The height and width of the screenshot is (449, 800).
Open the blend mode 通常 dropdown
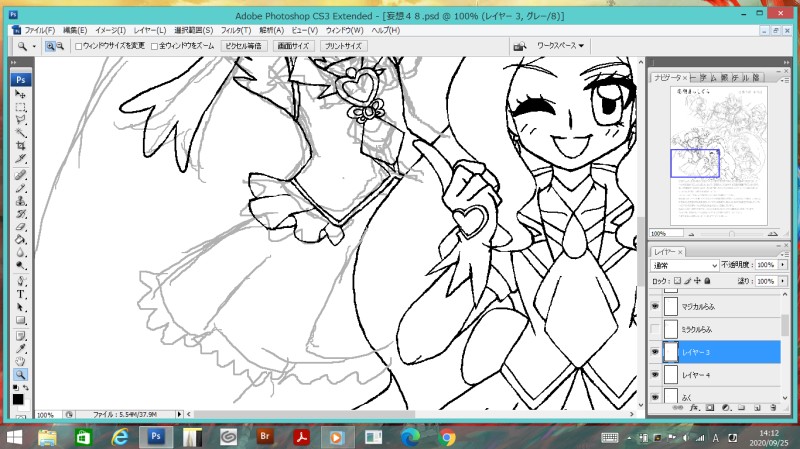click(685, 265)
